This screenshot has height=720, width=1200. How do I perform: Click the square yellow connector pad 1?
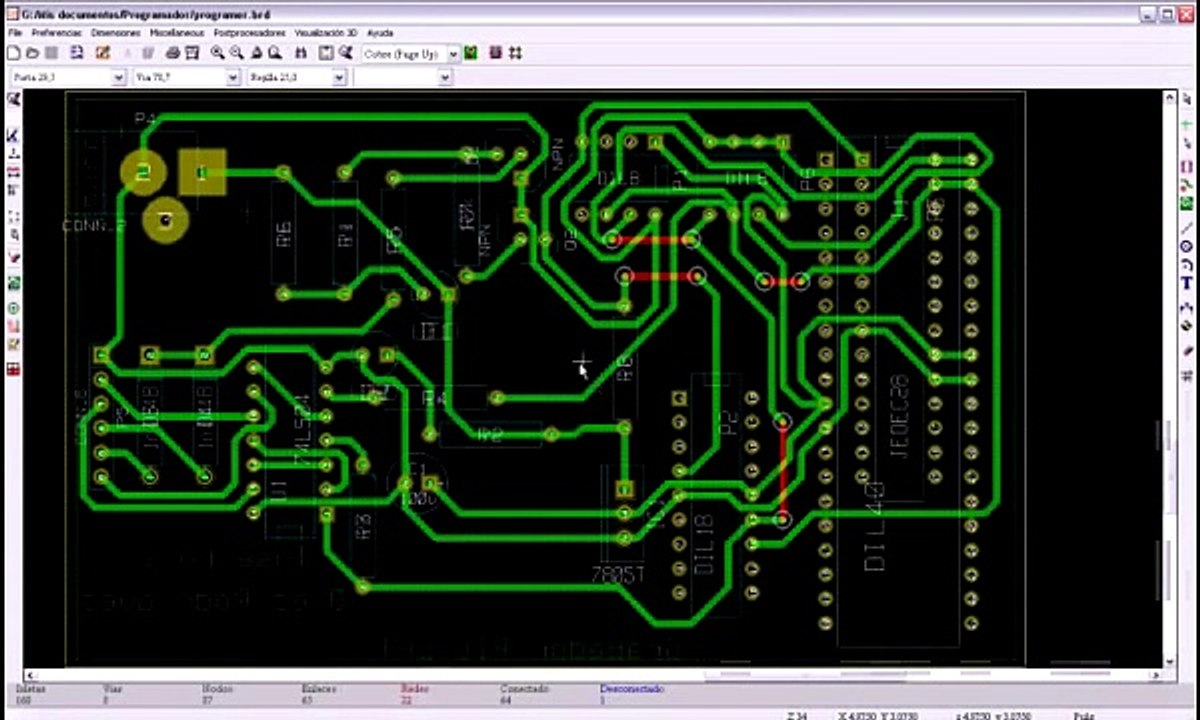tap(202, 173)
